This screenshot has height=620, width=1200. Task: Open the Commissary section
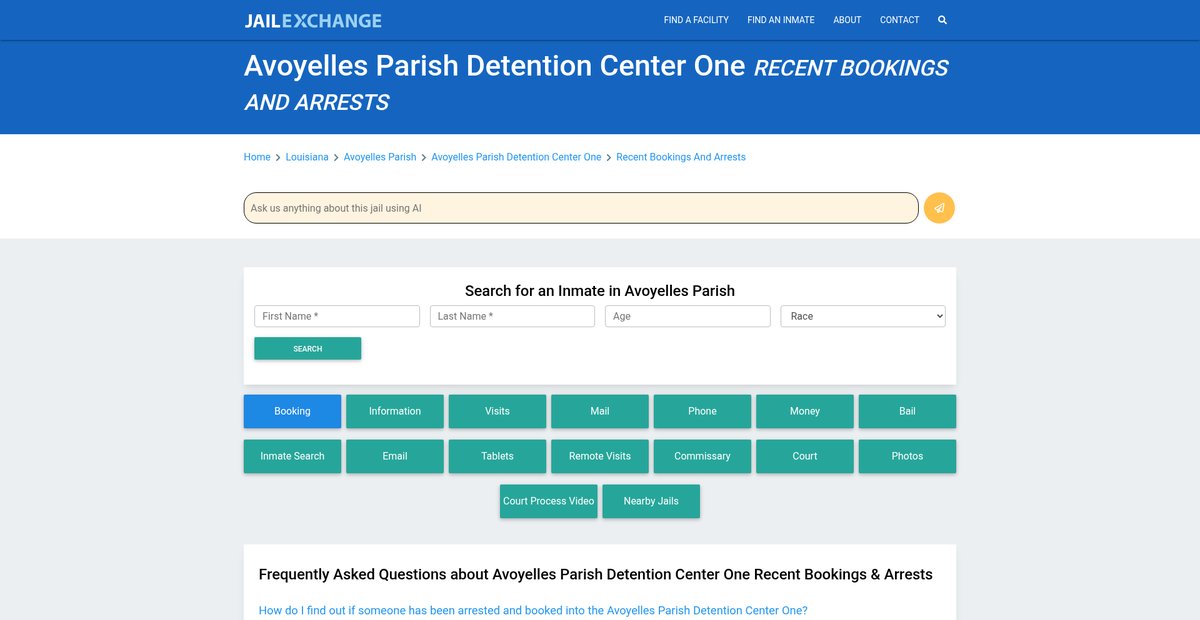tap(702, 456)
